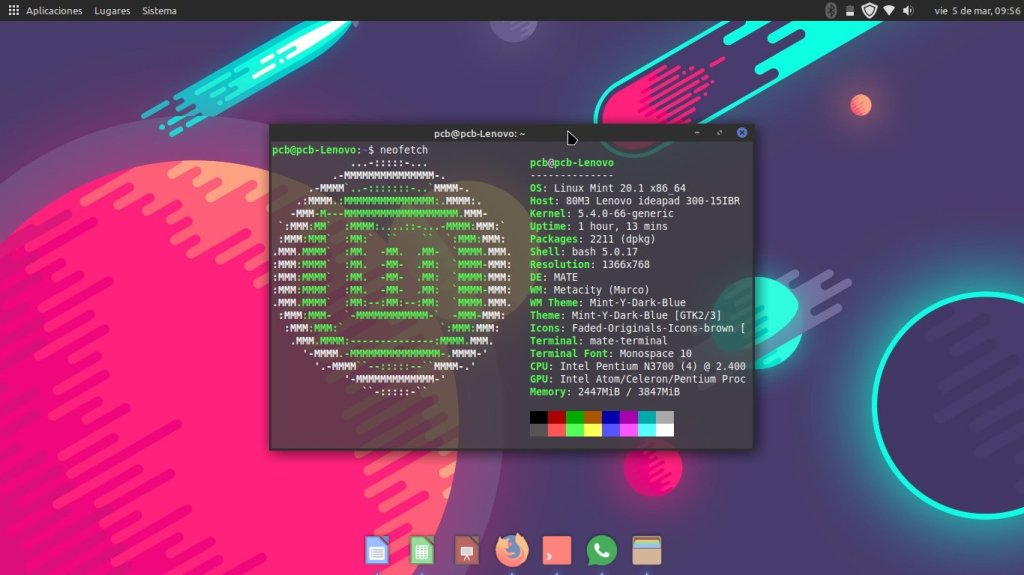Open LibreOffice Impress from the dock
The width and height of the screenshot is (1024, 575).
[x=466, y=549]
